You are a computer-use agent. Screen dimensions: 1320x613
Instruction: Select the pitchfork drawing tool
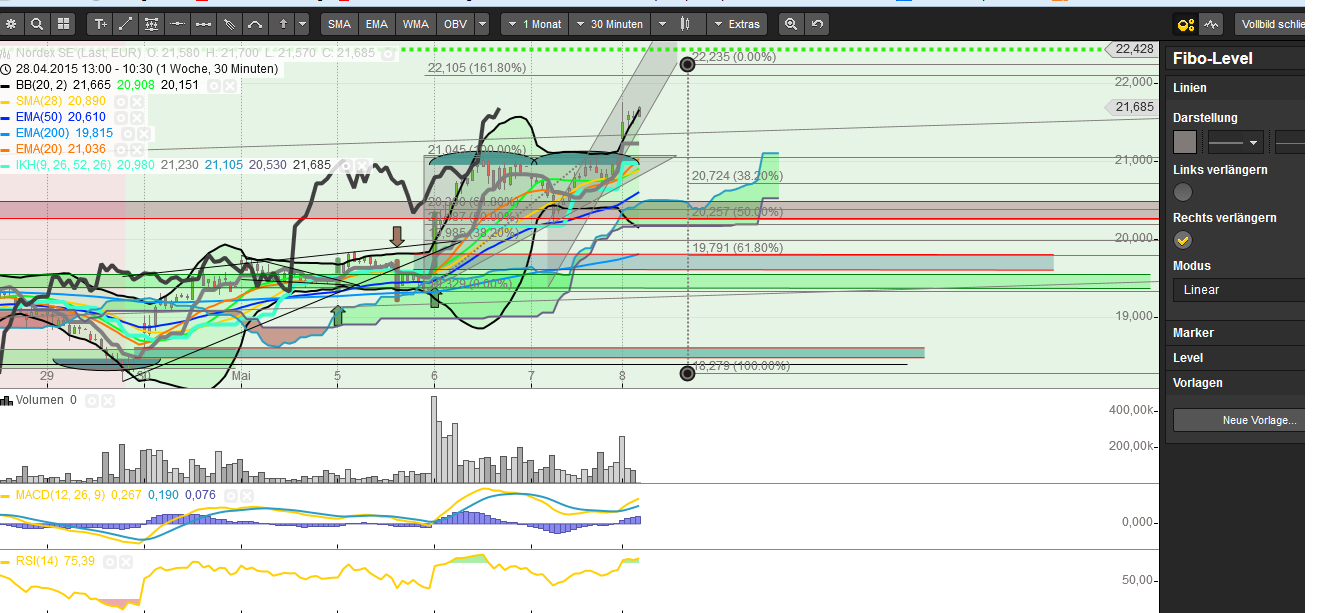229,23
